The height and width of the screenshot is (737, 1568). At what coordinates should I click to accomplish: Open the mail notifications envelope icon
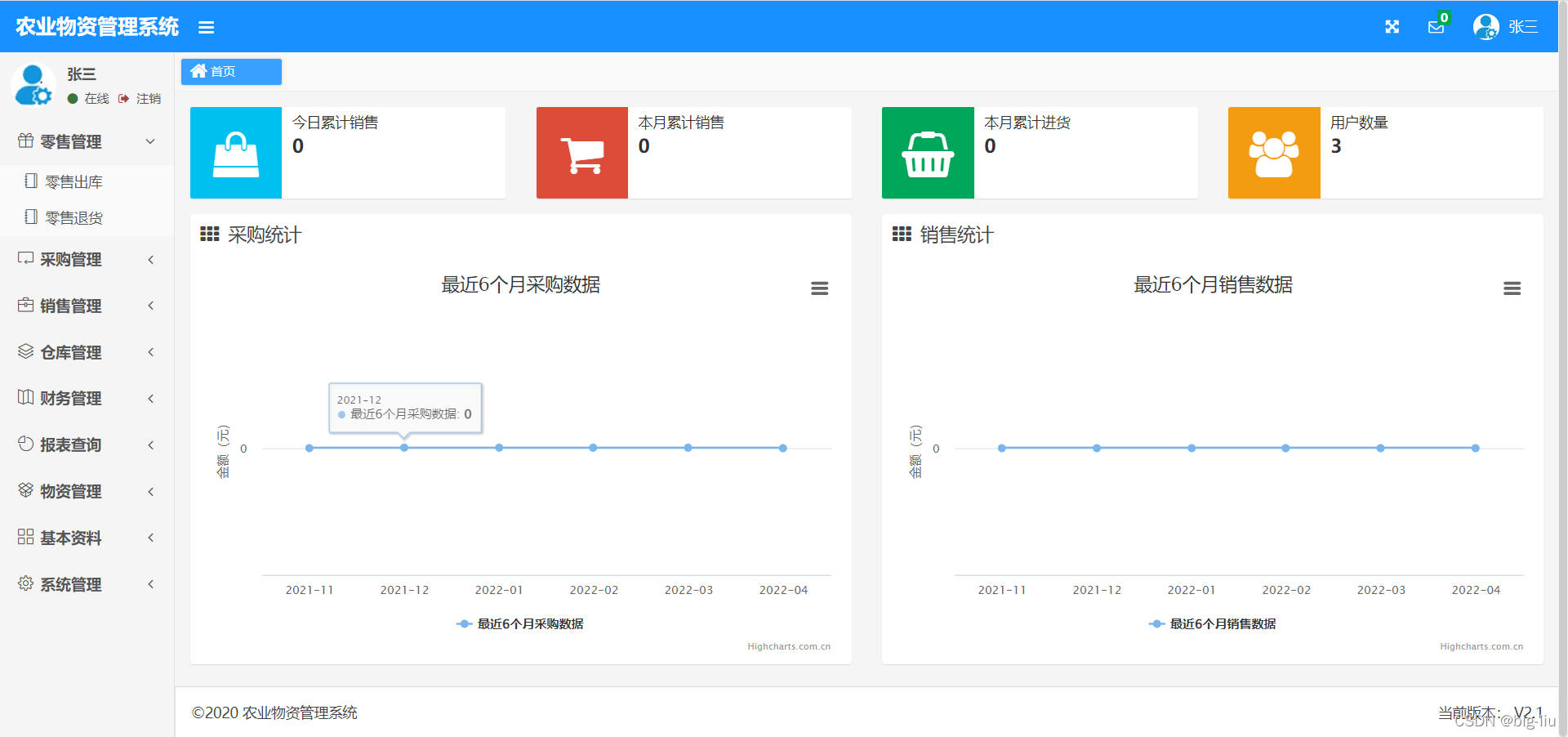pyautogui.click(x=1436, y=28)
